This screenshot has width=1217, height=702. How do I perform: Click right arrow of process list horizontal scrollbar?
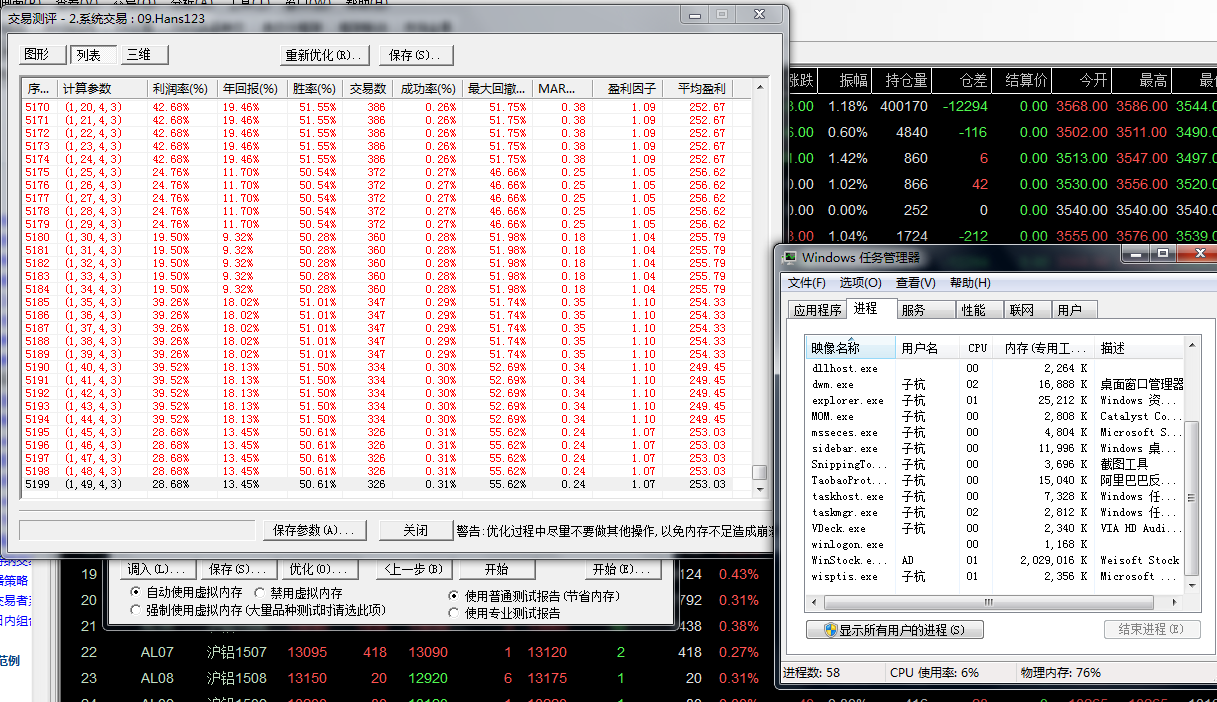1176,602
